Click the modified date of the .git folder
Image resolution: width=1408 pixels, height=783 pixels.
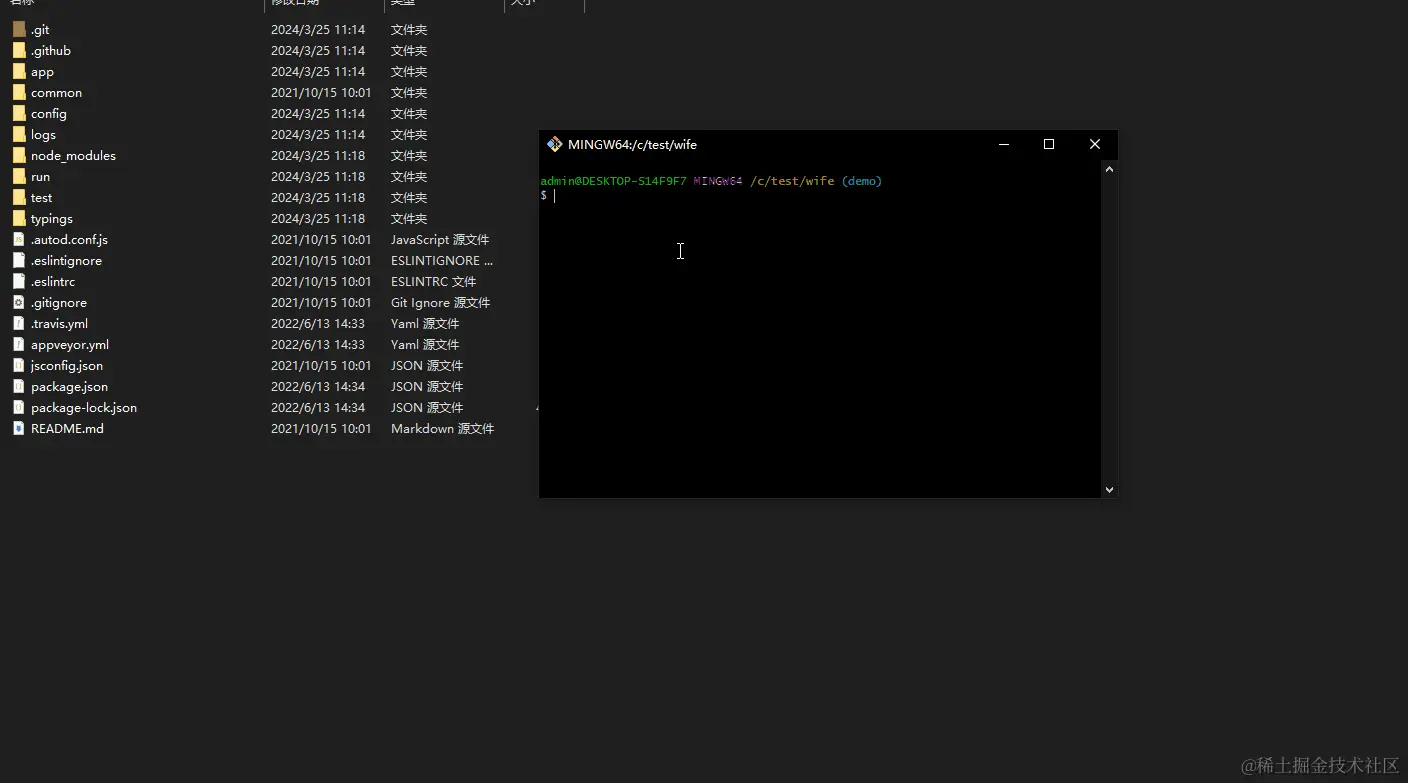coord(318,30)
